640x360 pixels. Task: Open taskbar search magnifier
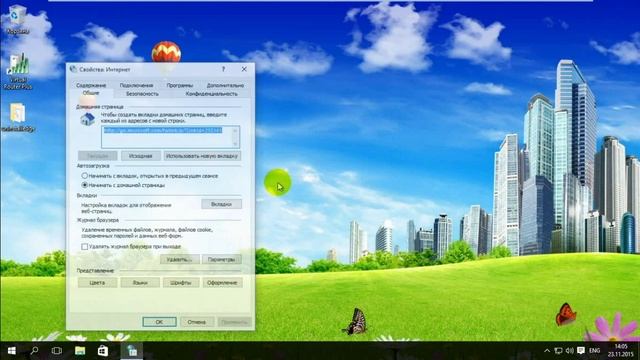(34, 351)
